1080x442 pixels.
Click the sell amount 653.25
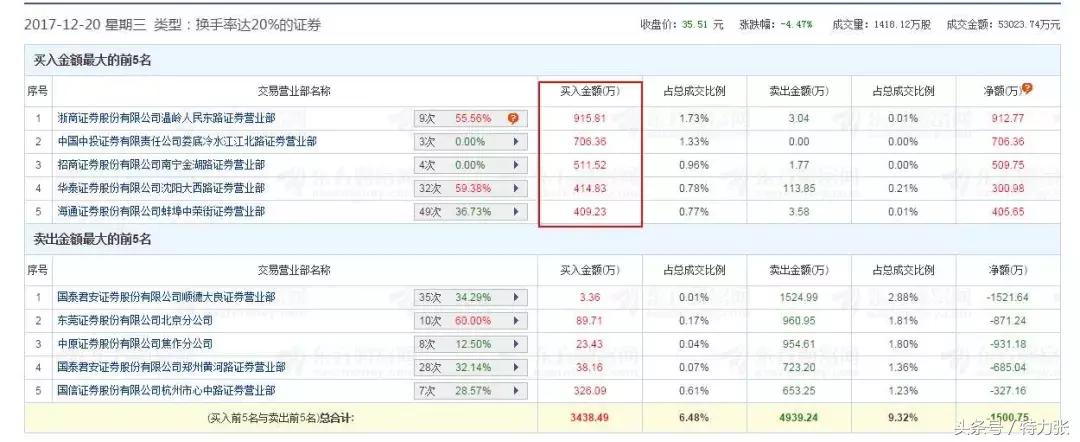[x=799, y=391]
